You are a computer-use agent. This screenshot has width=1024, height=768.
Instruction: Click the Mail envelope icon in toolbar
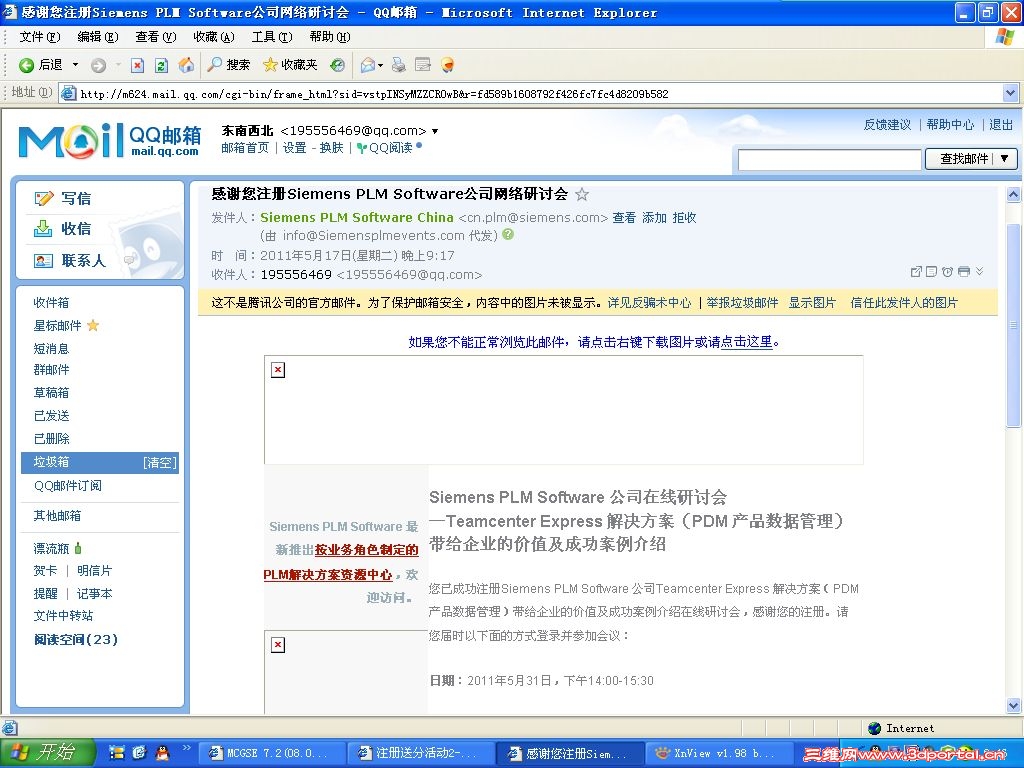pos(368,65)
